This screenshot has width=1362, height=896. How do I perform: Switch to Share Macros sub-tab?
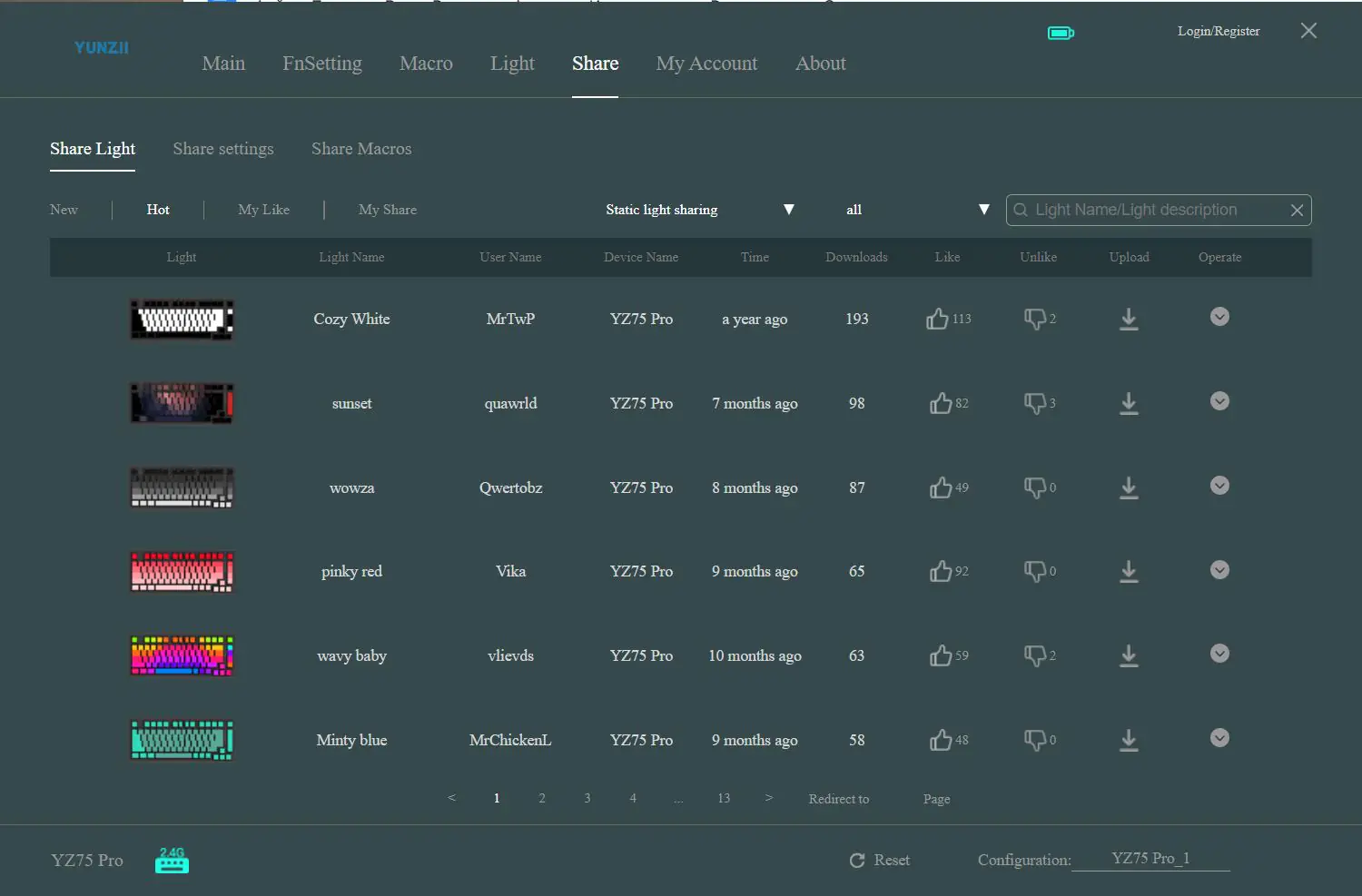coord(361,149)
